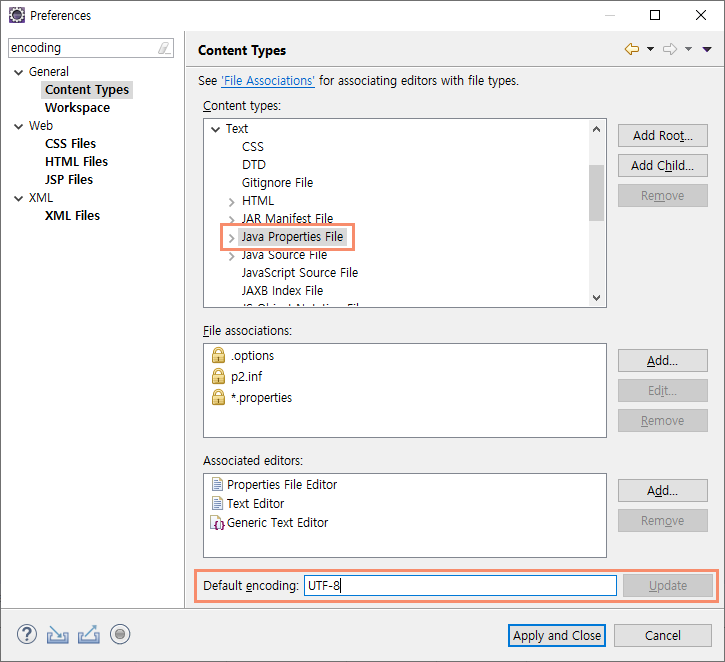725x662 pixels.
Task: Select the *.properties file association
Action: (261, 398)
